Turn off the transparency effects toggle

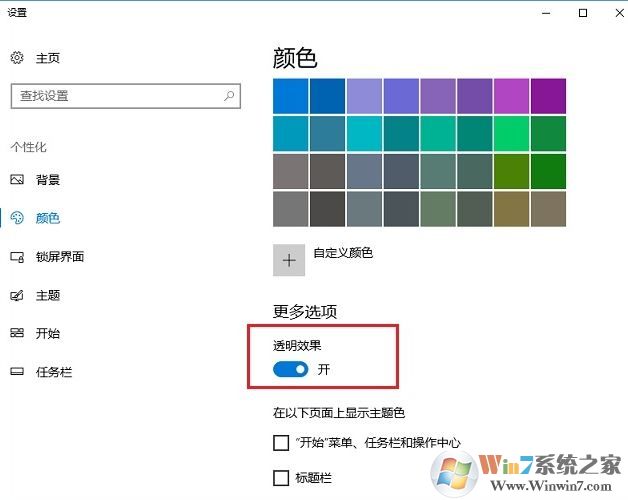pos(291,370)
